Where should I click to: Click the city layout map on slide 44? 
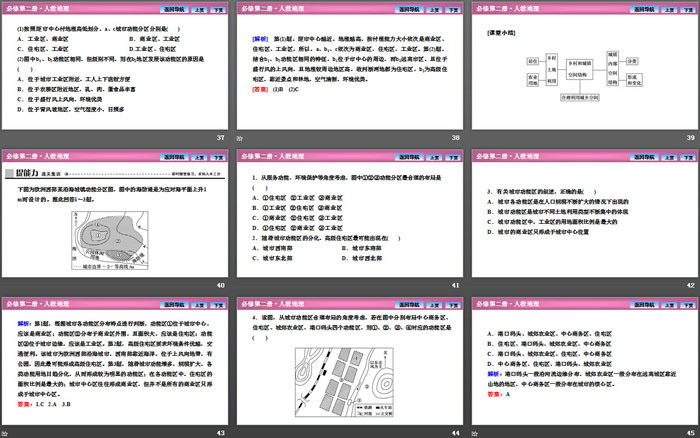[344, 382]
